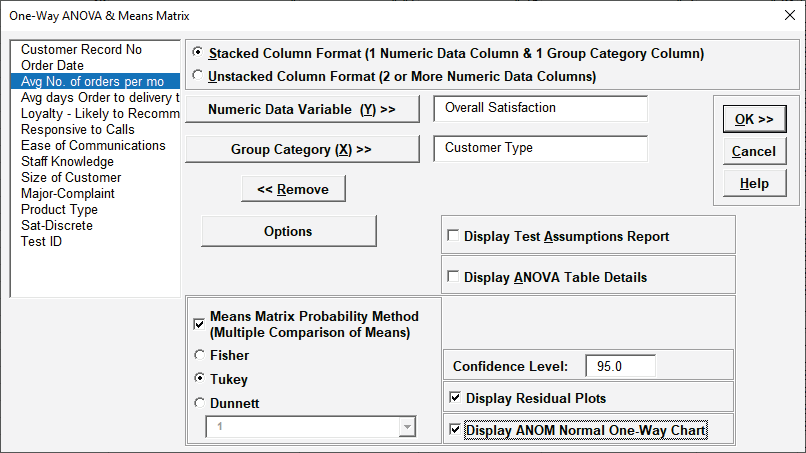Uncheck Means Matrix Probability Method checkbox
Screen dimensions: 806x453
(x=199, y=324)
